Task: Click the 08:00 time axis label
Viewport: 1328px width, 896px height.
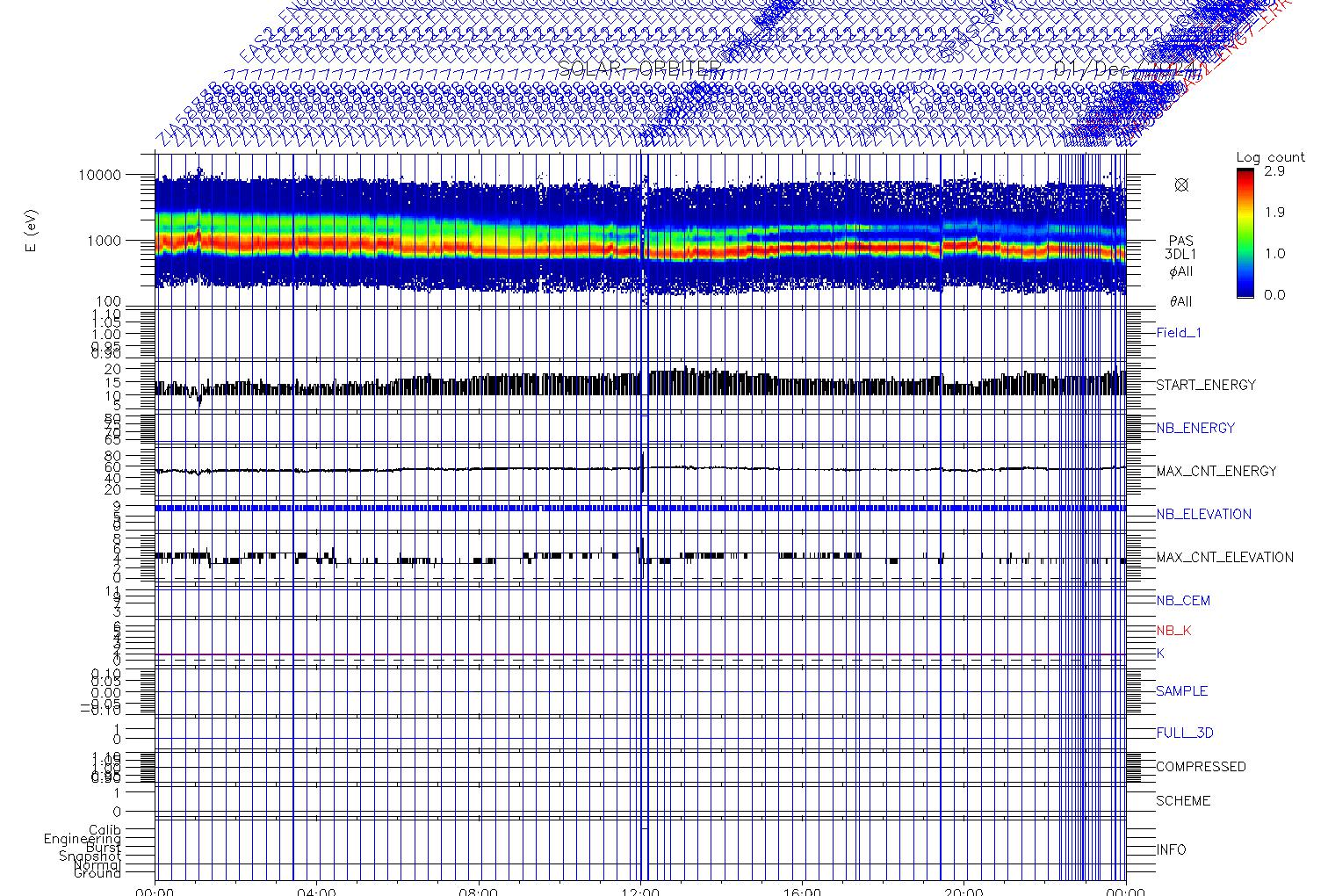Action: (x=479, y=891)
